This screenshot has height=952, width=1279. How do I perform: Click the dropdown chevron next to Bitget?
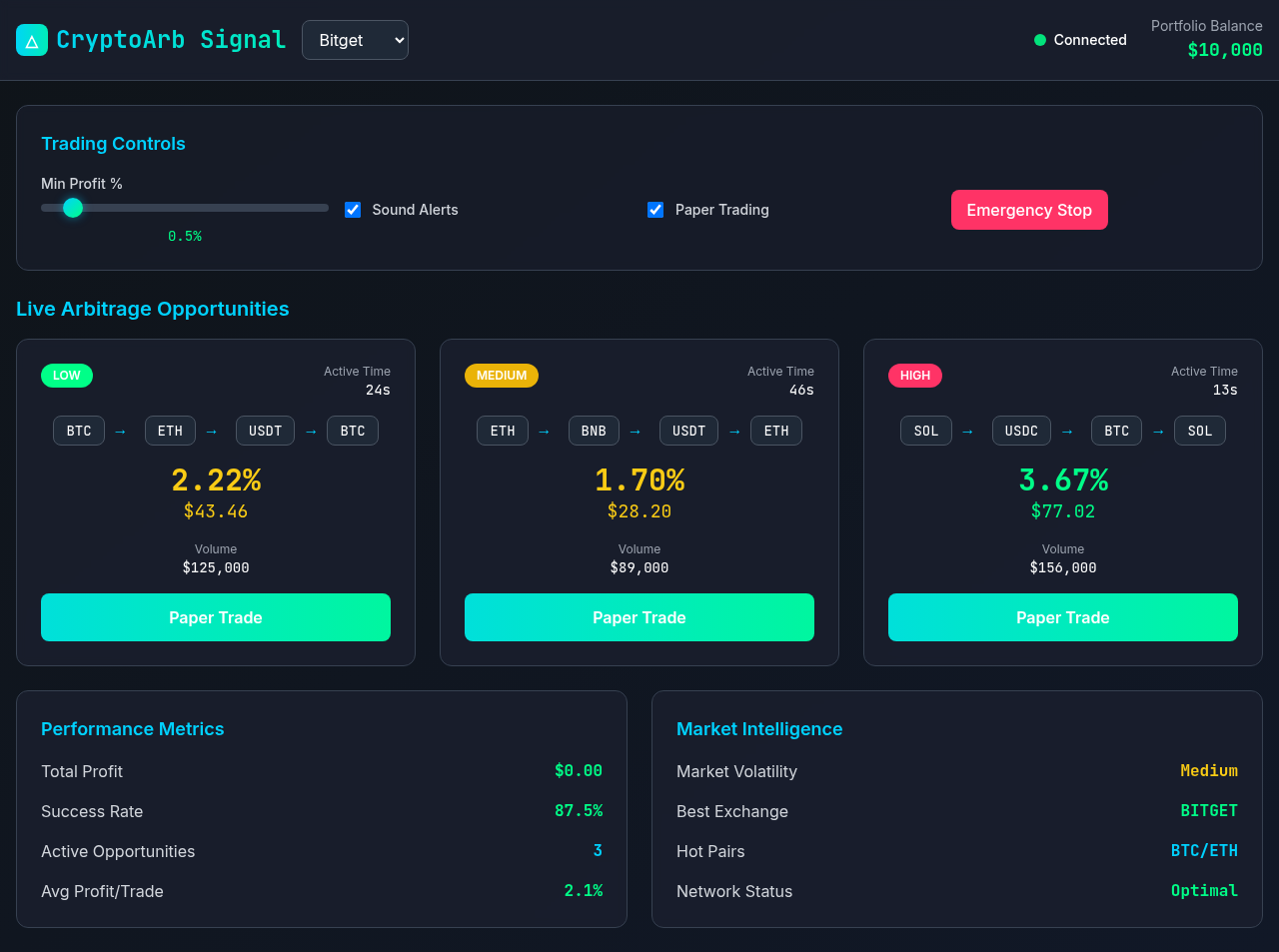(397, 40)
